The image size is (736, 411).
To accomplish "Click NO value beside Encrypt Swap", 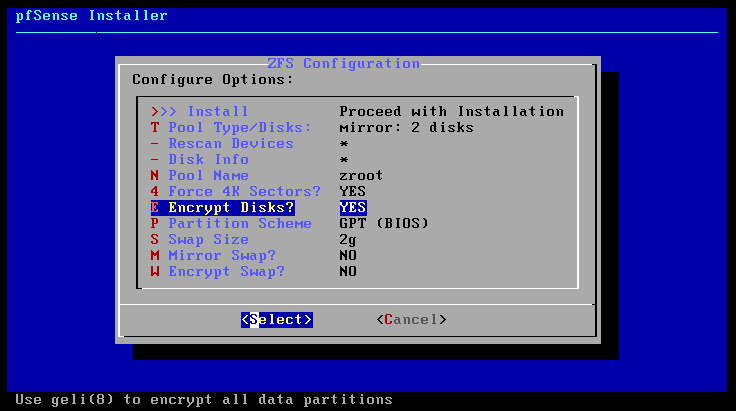I will pyautogui.click(x=348, y=271).
